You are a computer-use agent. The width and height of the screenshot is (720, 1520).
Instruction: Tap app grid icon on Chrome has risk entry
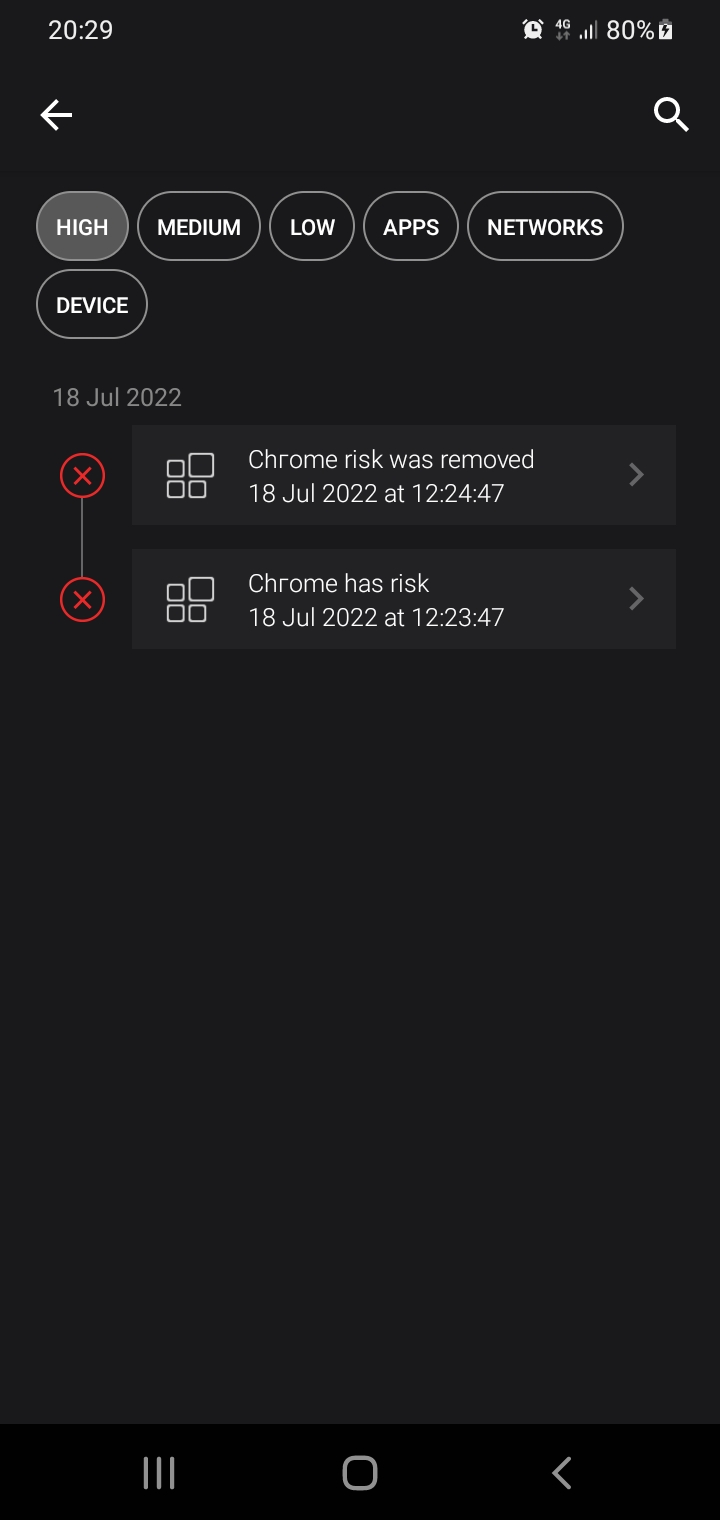point(190,600)
